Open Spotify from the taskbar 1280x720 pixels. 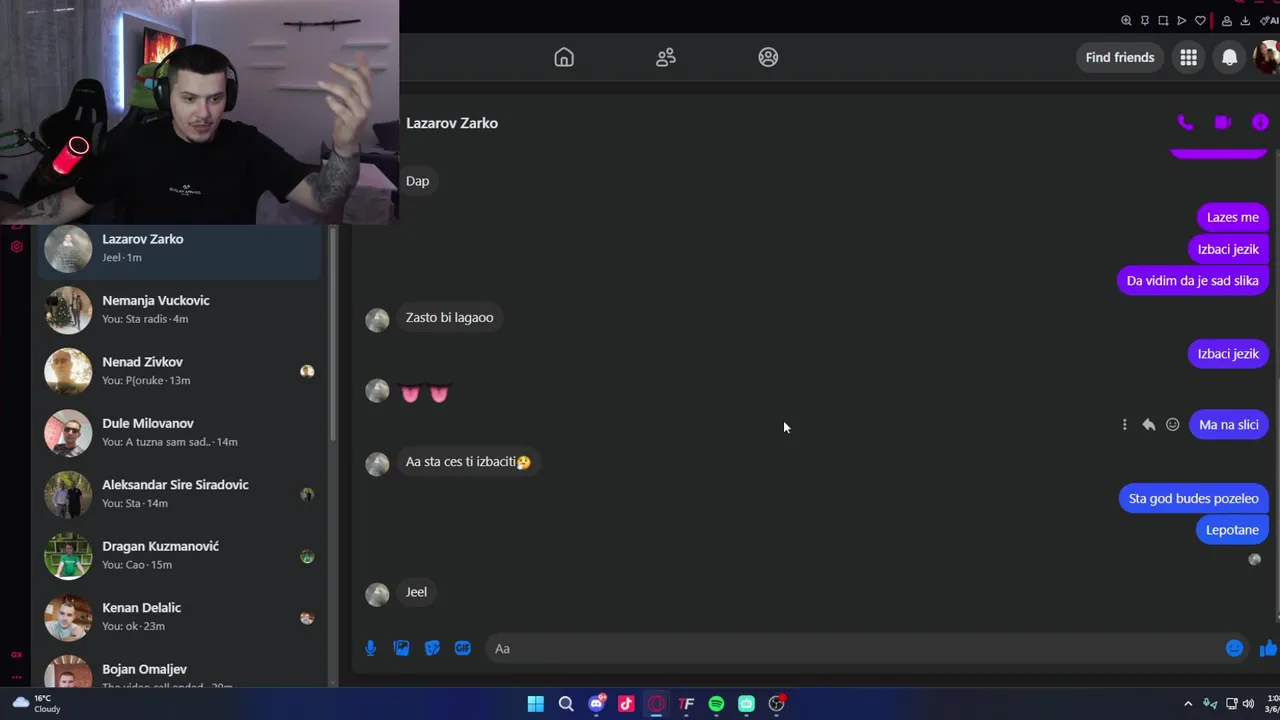(716, 704)
